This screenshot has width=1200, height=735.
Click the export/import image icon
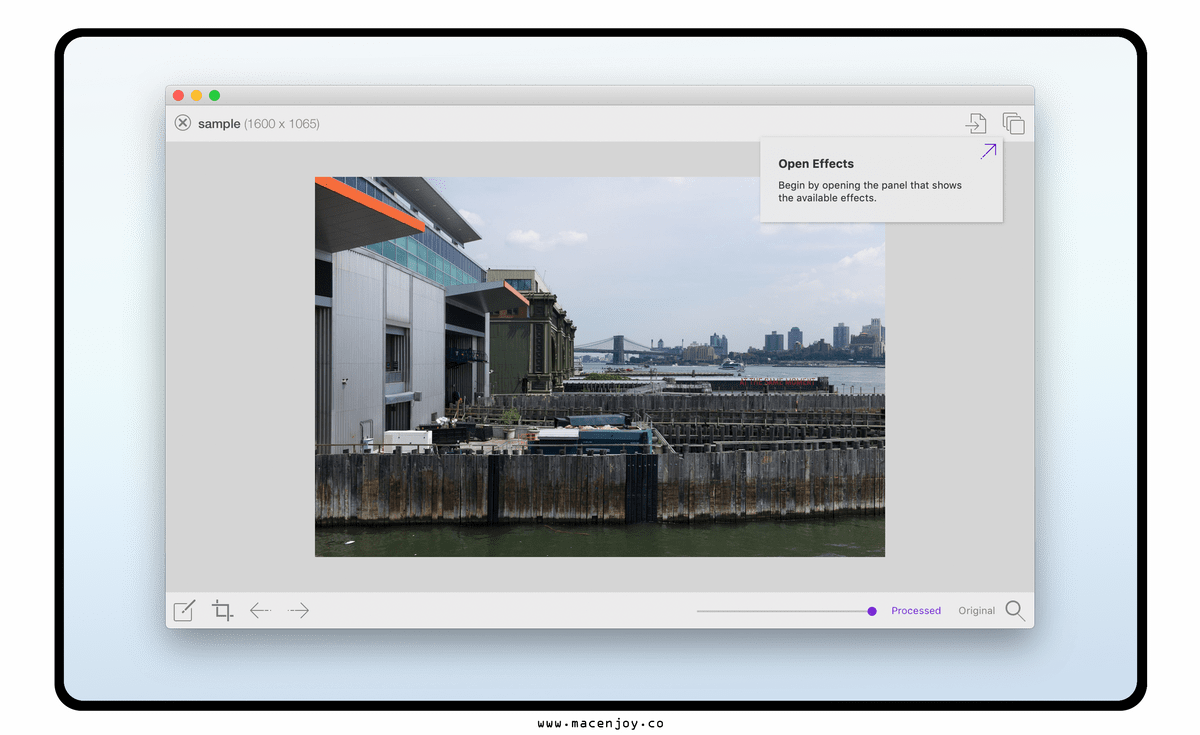pos(975,123)
